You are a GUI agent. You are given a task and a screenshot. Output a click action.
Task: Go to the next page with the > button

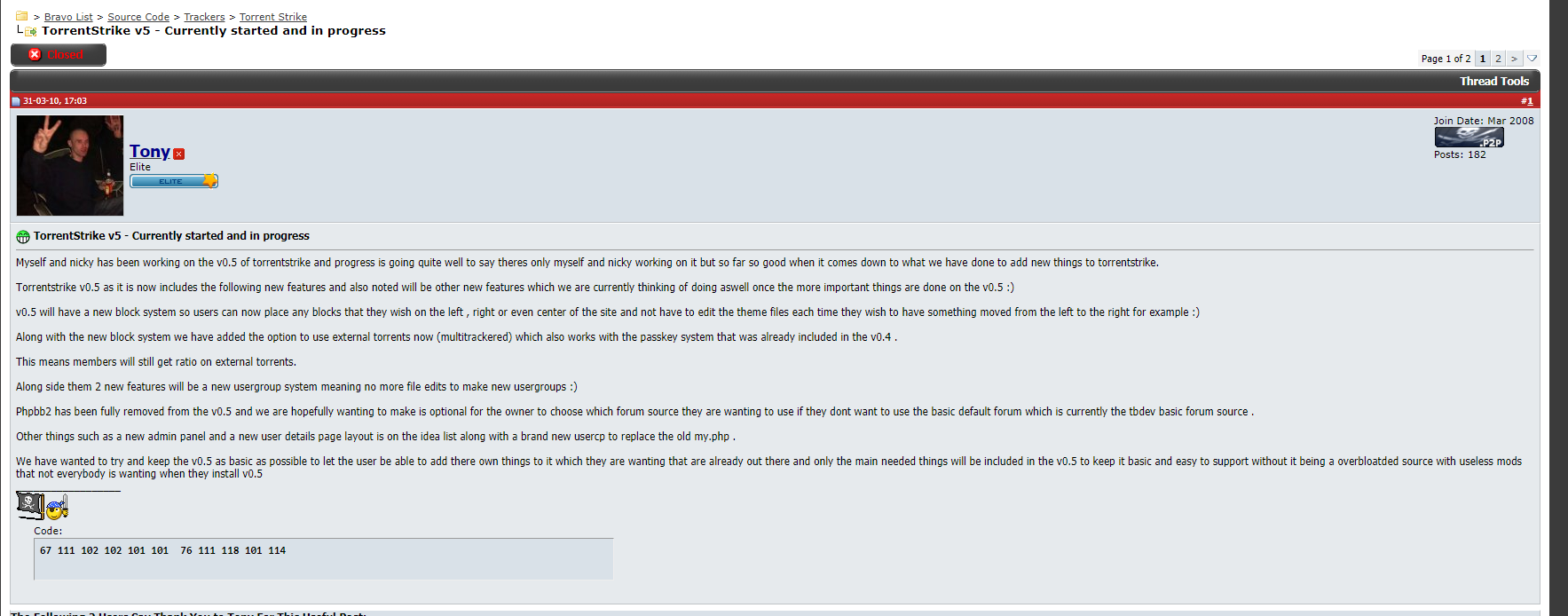click(1514, 59)
